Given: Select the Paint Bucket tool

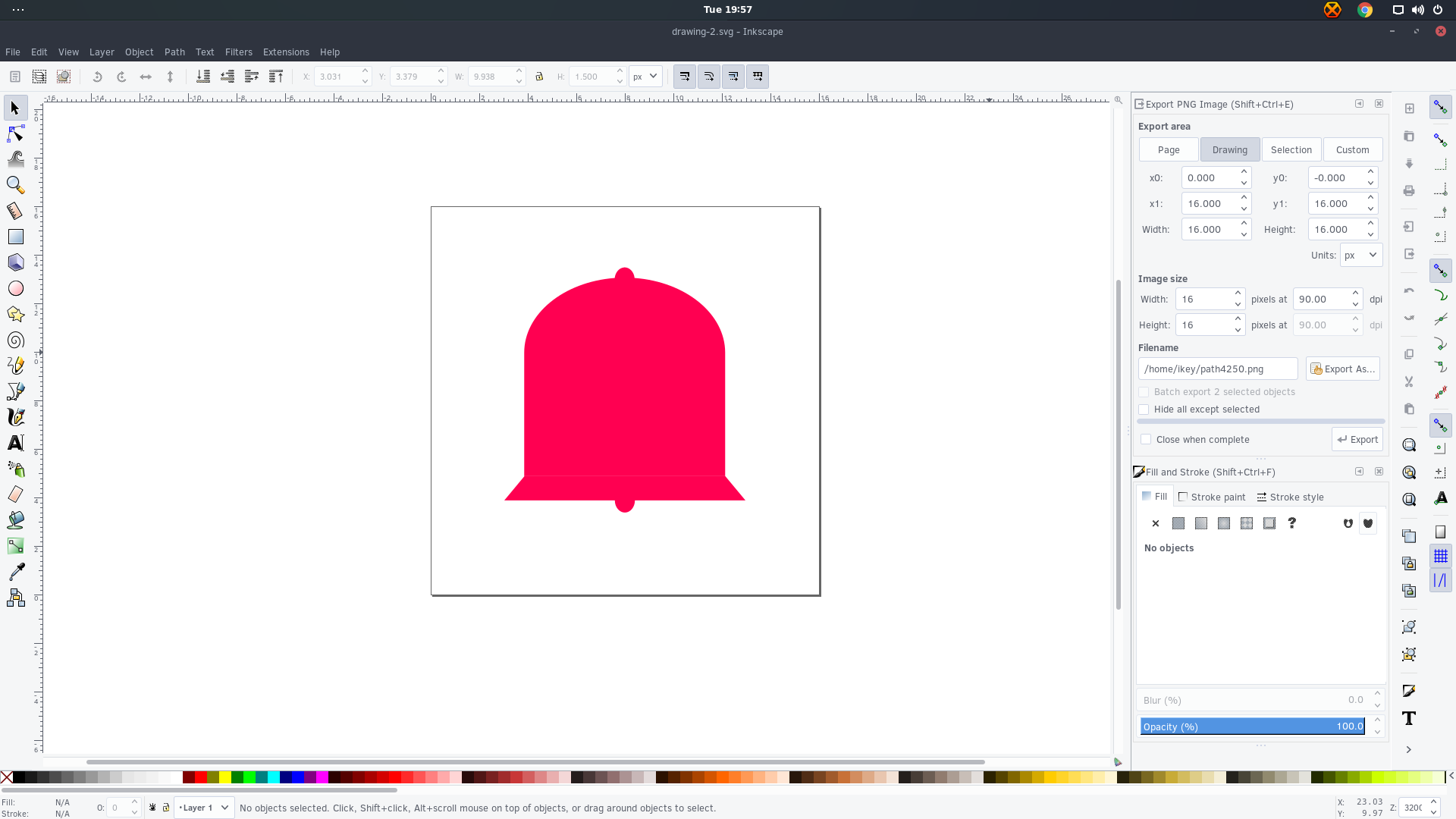Looking at the screenshot, I should point(15,520).
